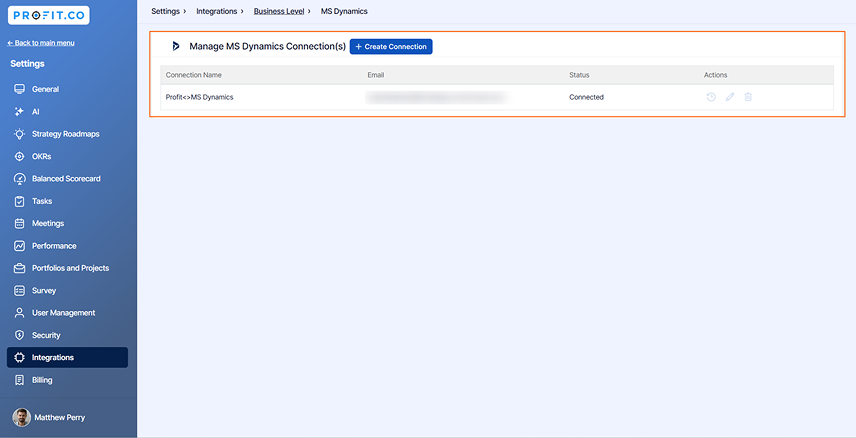Open the Survey list icon
856x438 pixels.
[x=20, y=291]
